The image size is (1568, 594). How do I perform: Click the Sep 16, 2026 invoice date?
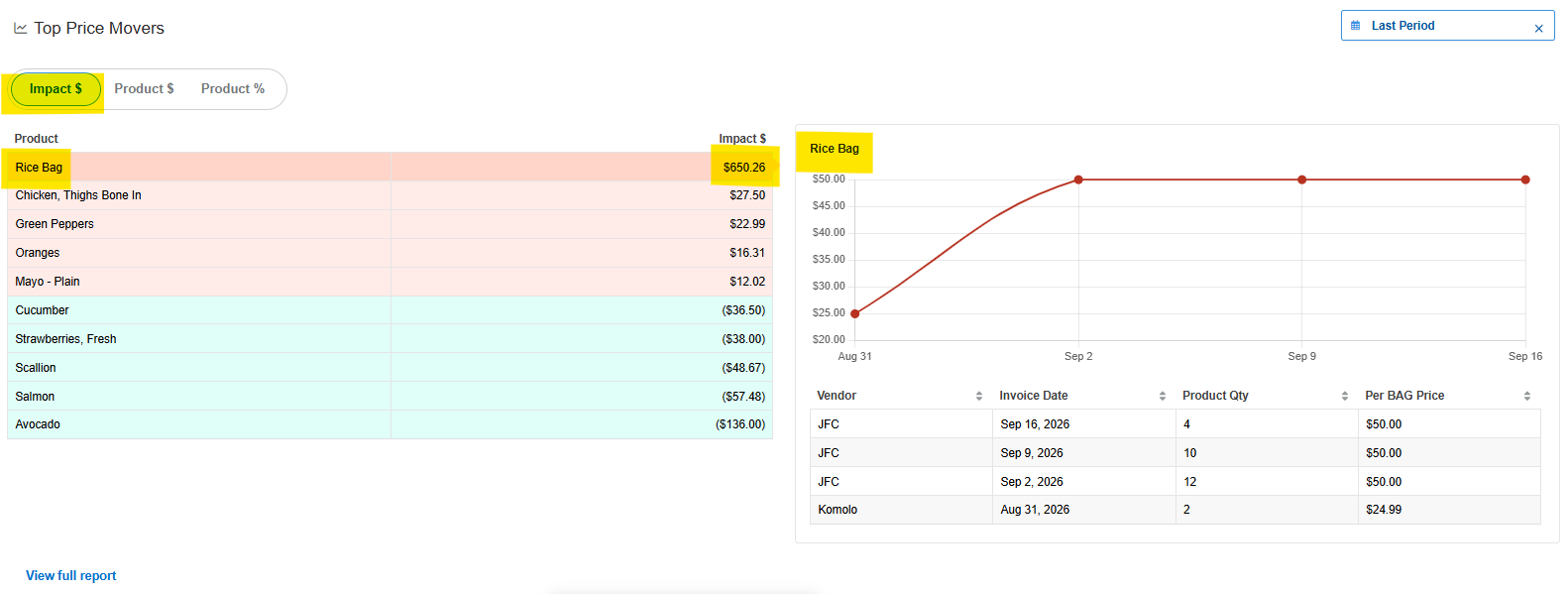click(1035, 424)
